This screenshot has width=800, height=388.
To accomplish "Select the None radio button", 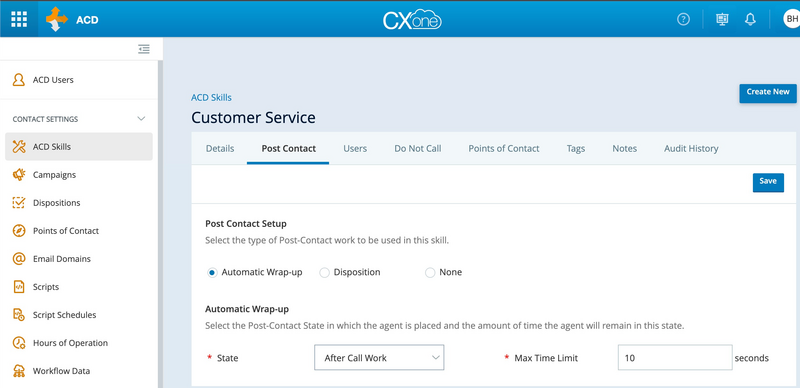I will point(430,273).
